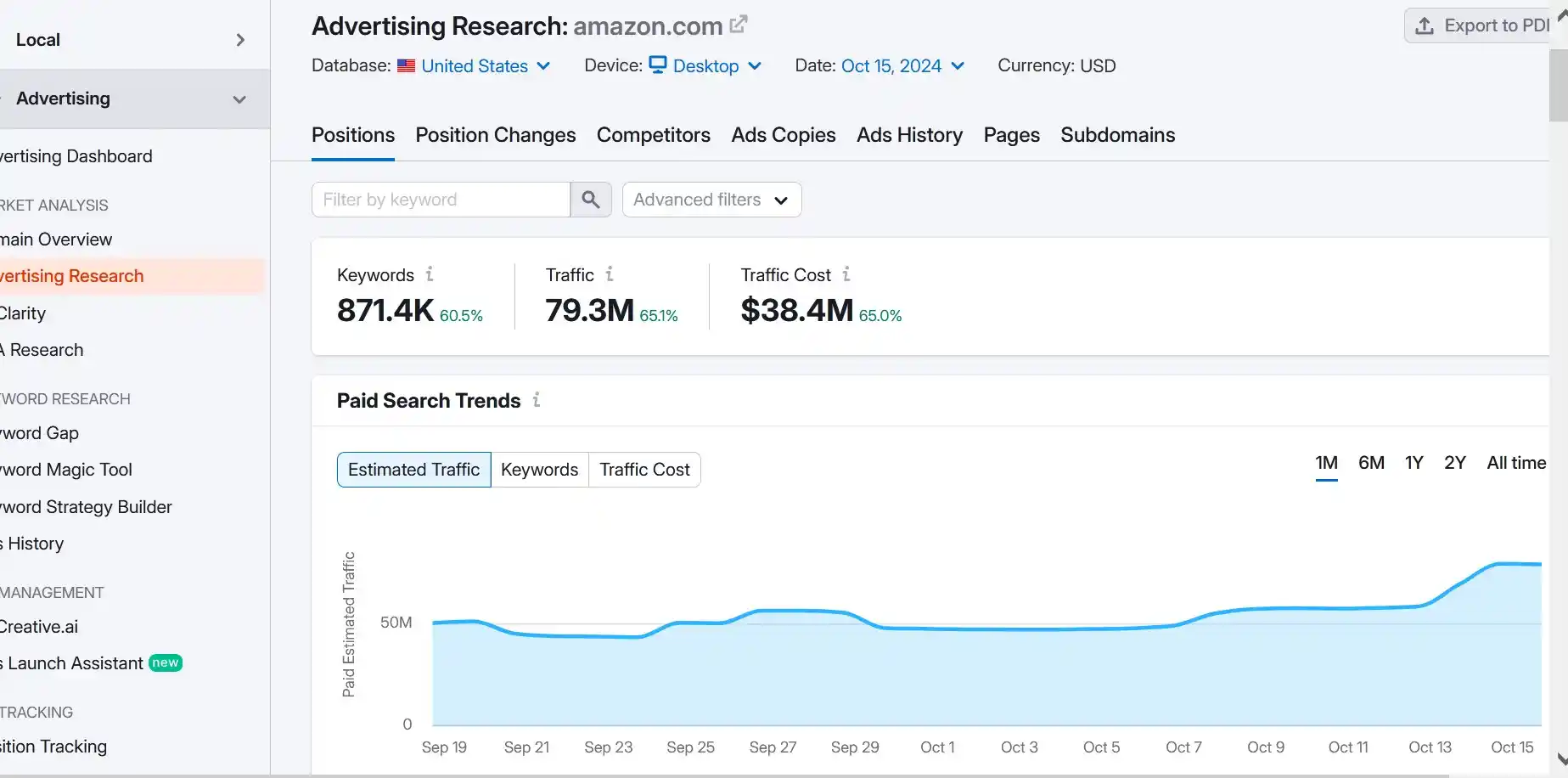Click the United States flag icon
The height and width of the screenshot is (778, 1568).
pos(406,65)
